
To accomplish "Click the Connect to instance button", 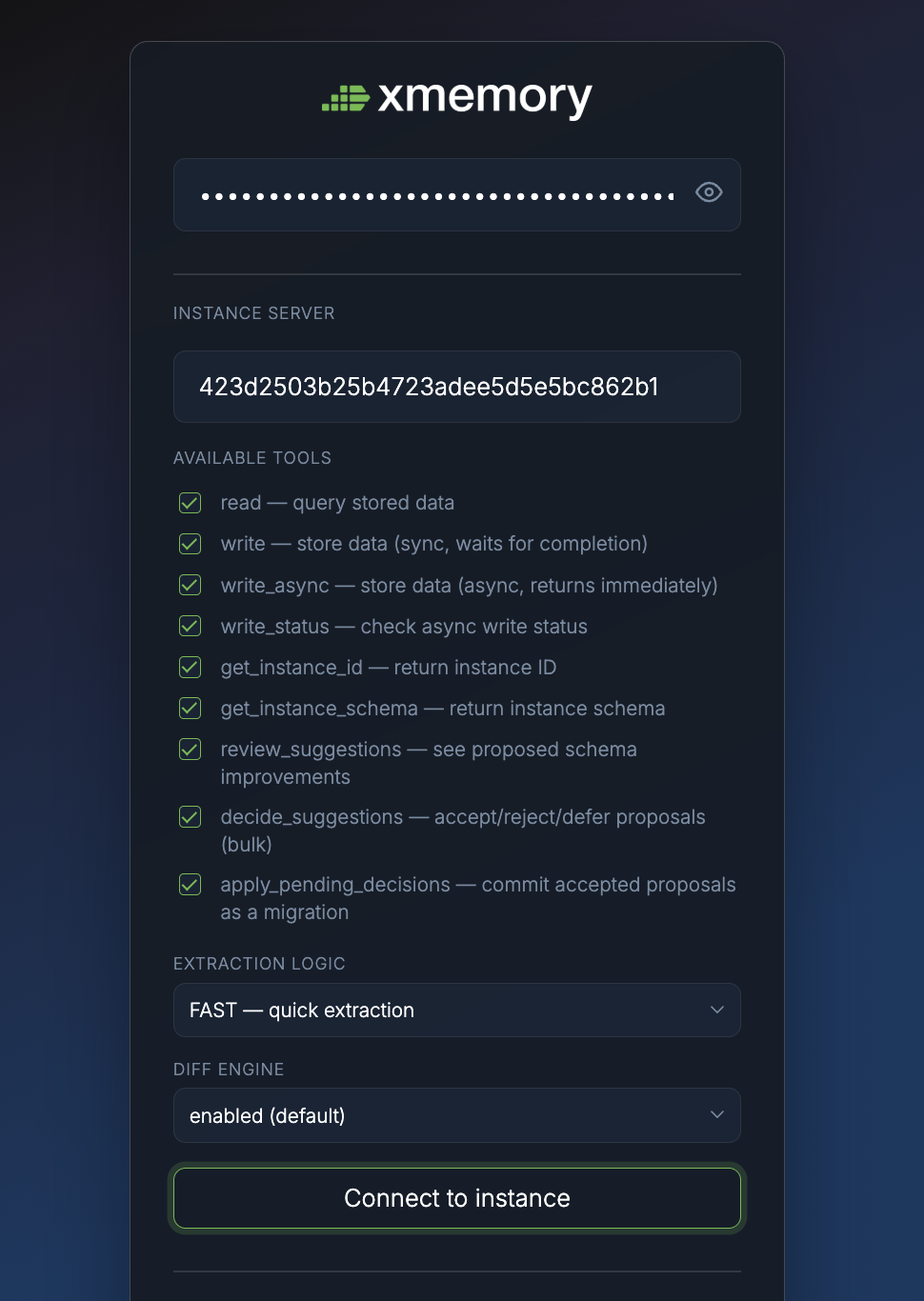I will click(457, 1198).
